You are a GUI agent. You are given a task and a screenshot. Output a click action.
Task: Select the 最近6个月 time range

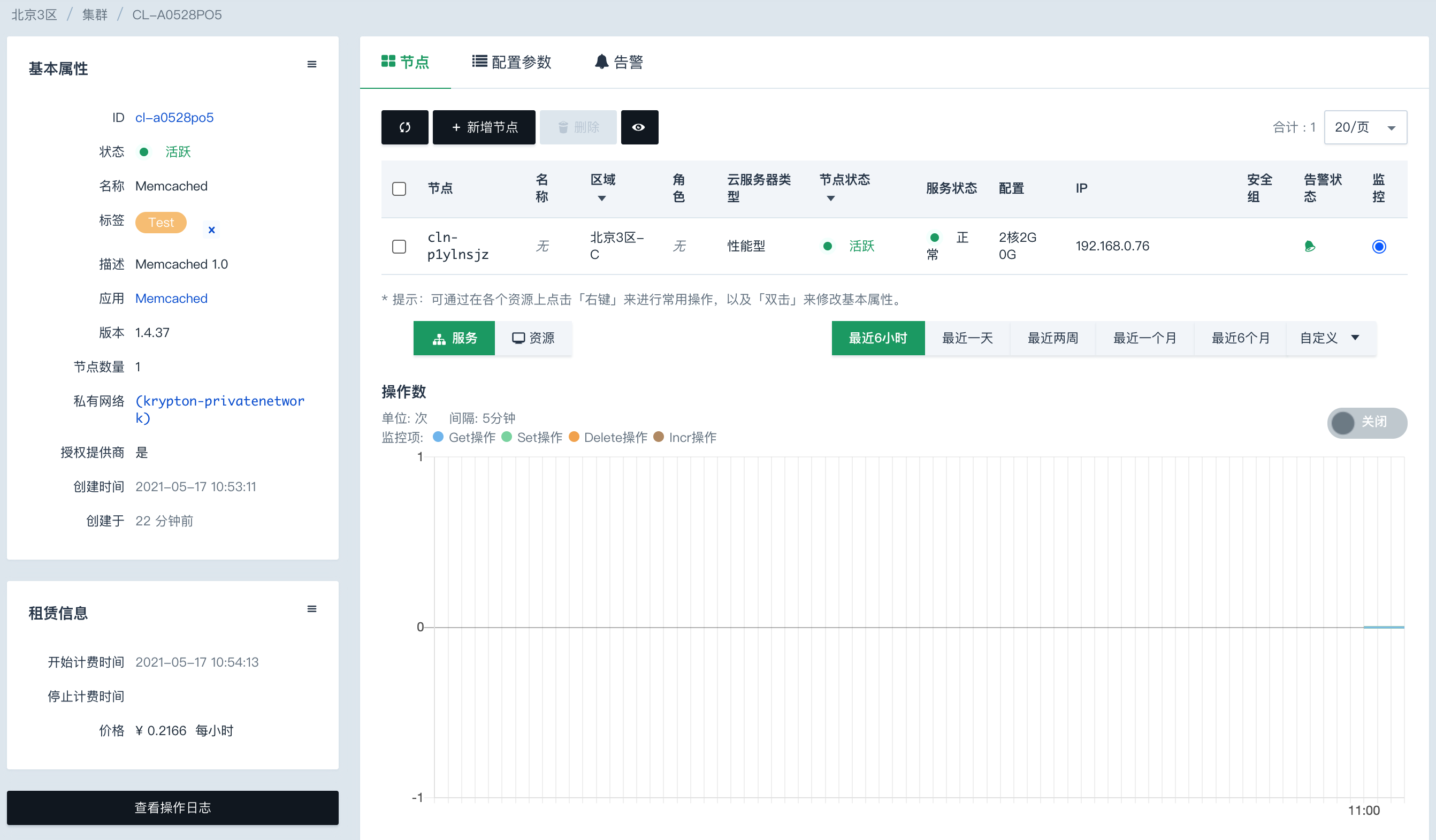click(1240, 339)
